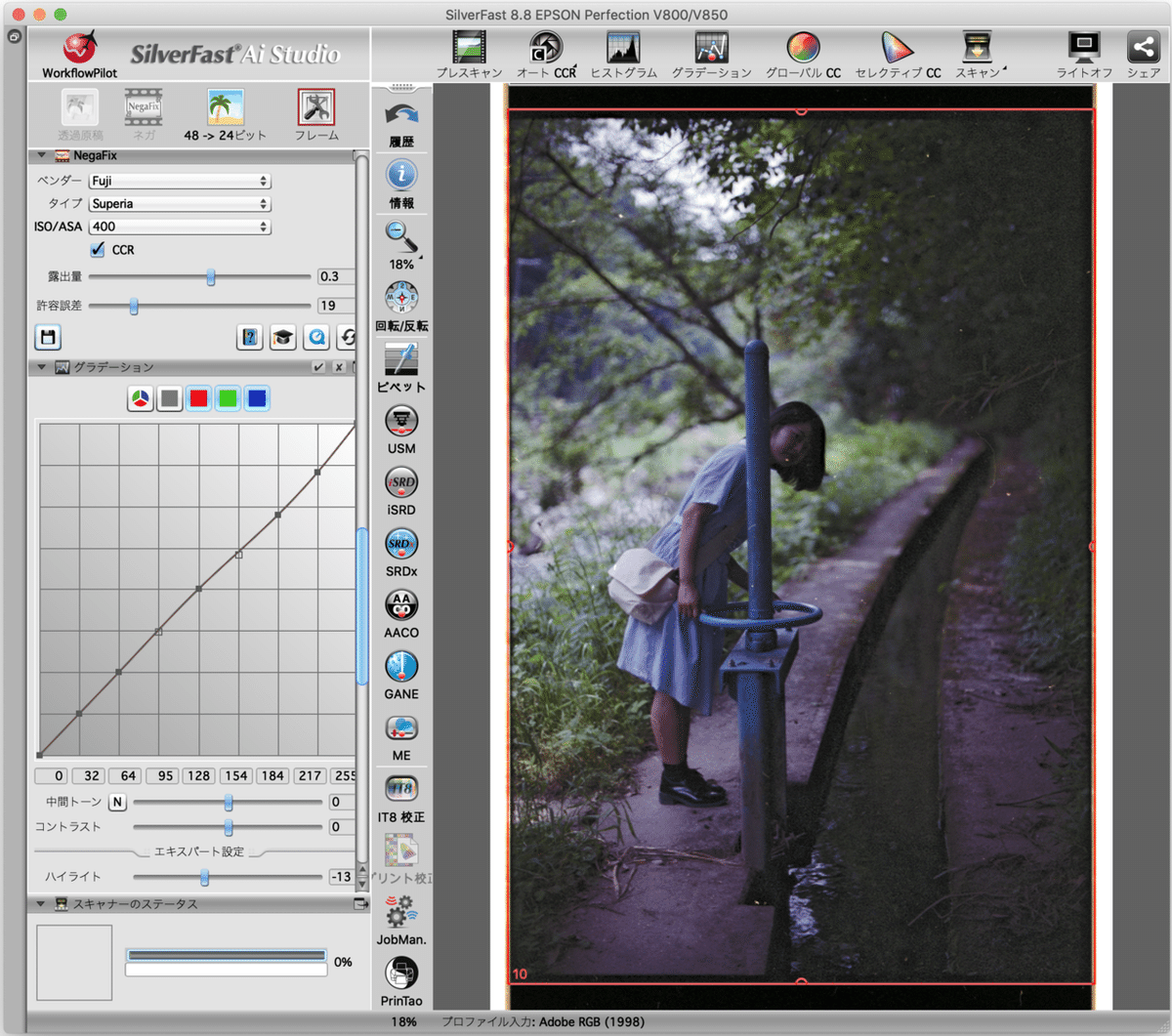Adjust the コントラスト contrast slider
The image size is (1172, 1036).
point(228,827)
